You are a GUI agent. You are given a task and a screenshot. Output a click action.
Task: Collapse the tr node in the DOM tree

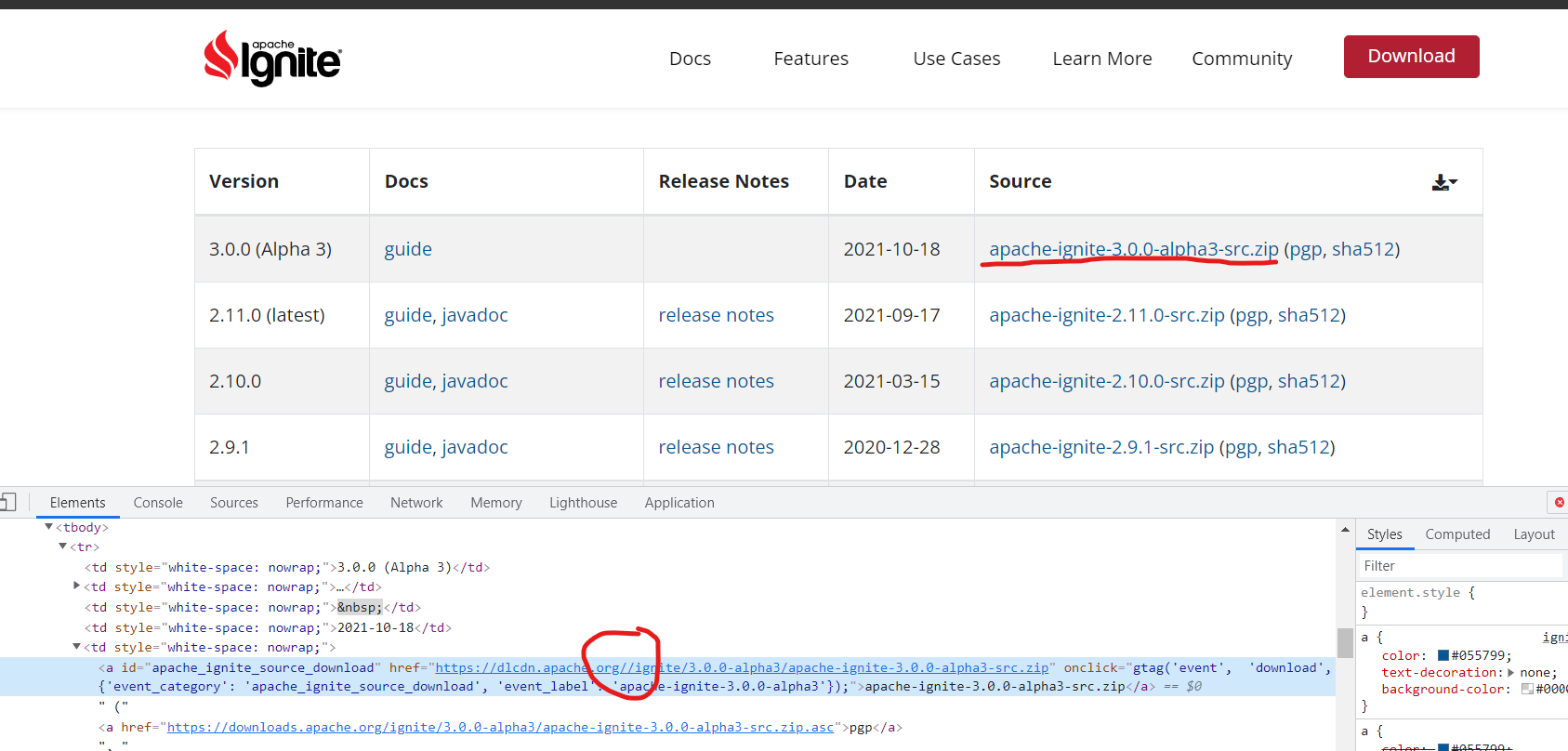(x=62, y=547)
